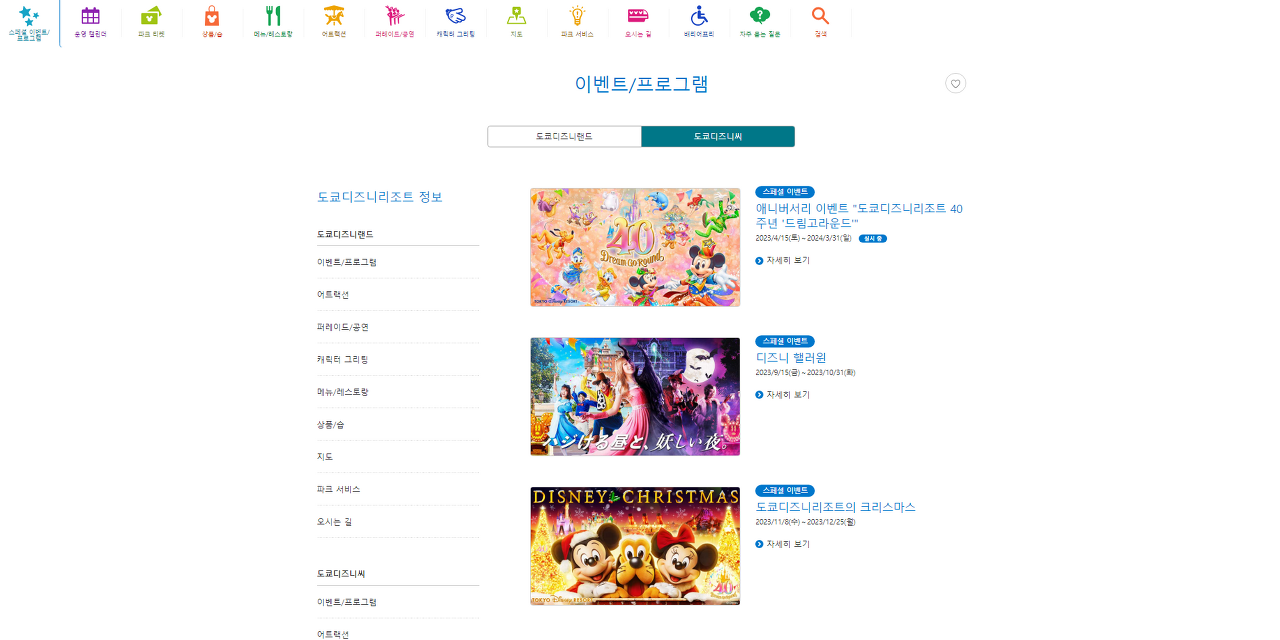Open the 퍼레이드/공연 parade icon
This screenshot has width=1280, height=640.
[395, 20]
